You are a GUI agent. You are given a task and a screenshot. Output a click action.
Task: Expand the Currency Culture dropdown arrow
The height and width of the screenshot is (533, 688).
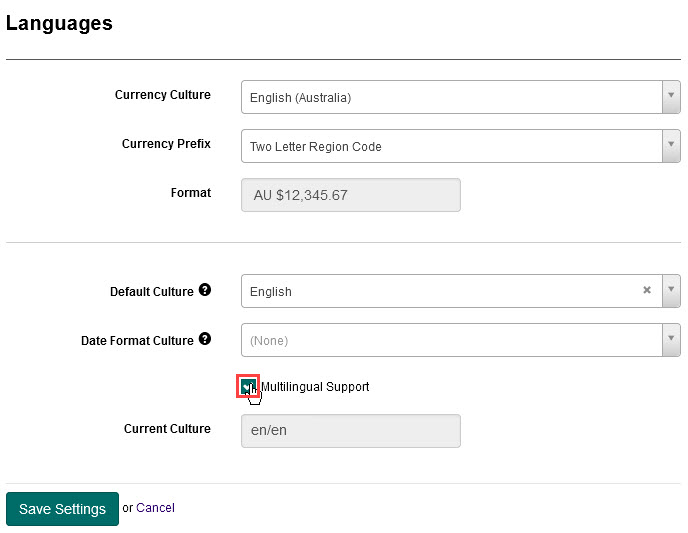[671, 97]
